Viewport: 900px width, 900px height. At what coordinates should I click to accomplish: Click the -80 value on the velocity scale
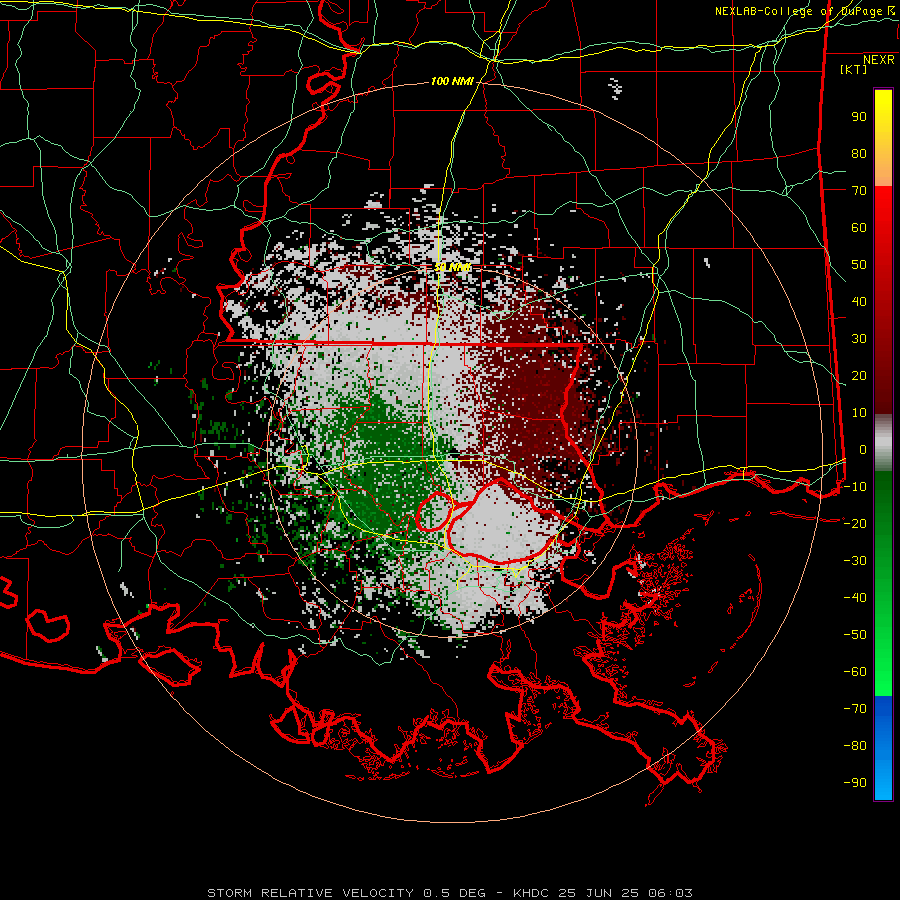click(x=855, y=746)
